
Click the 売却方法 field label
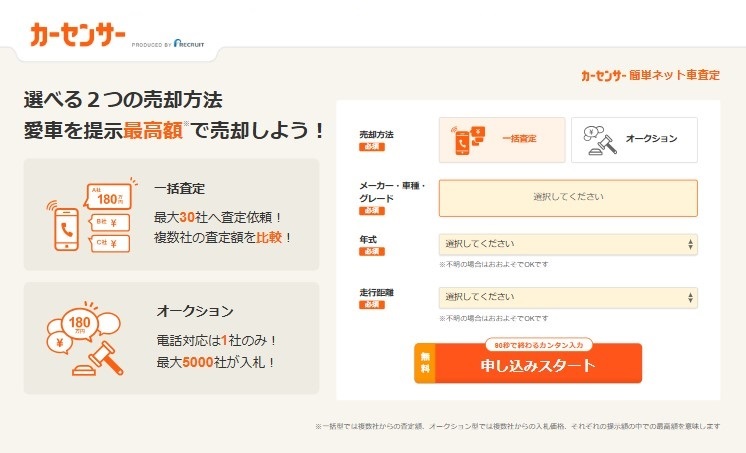pyautogui.click(x=376, y=134)
